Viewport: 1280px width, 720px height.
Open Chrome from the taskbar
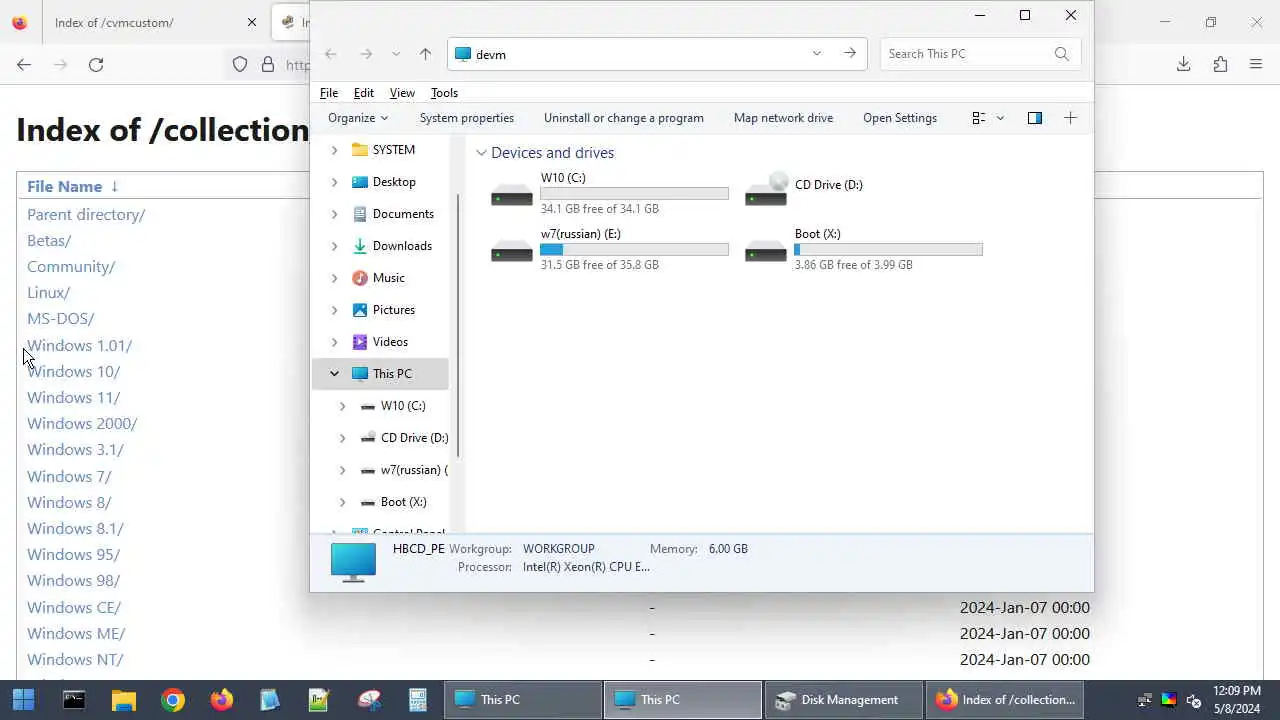pos(173,700)
